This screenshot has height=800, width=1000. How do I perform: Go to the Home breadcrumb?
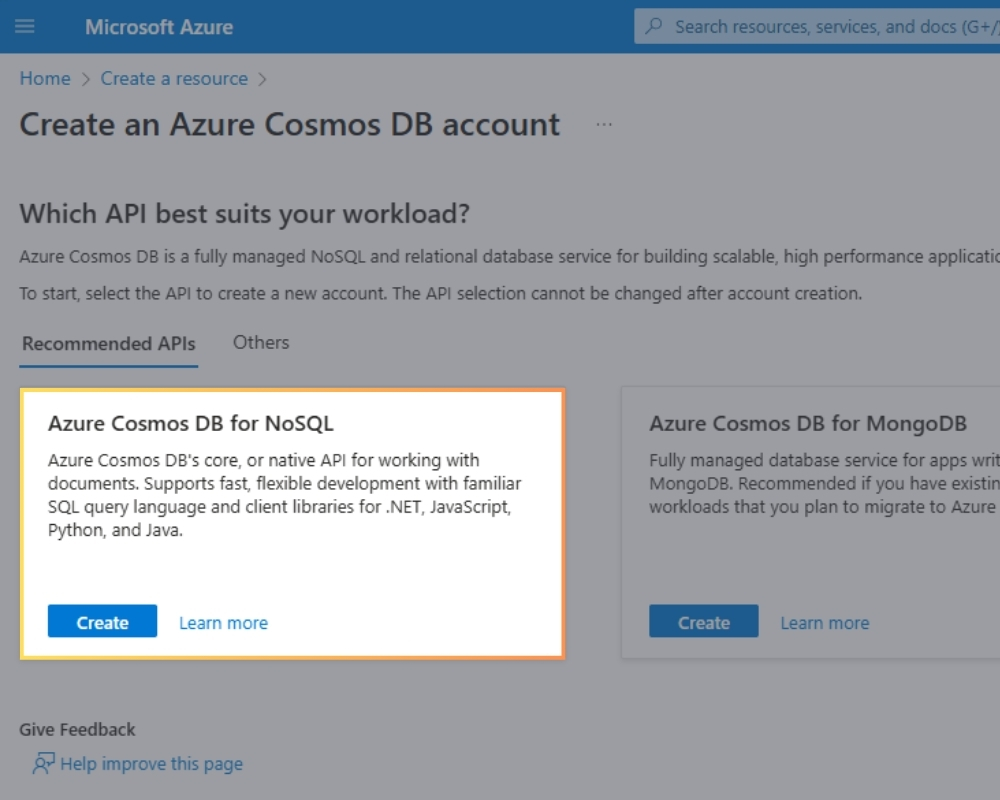[x=45, y=79]
